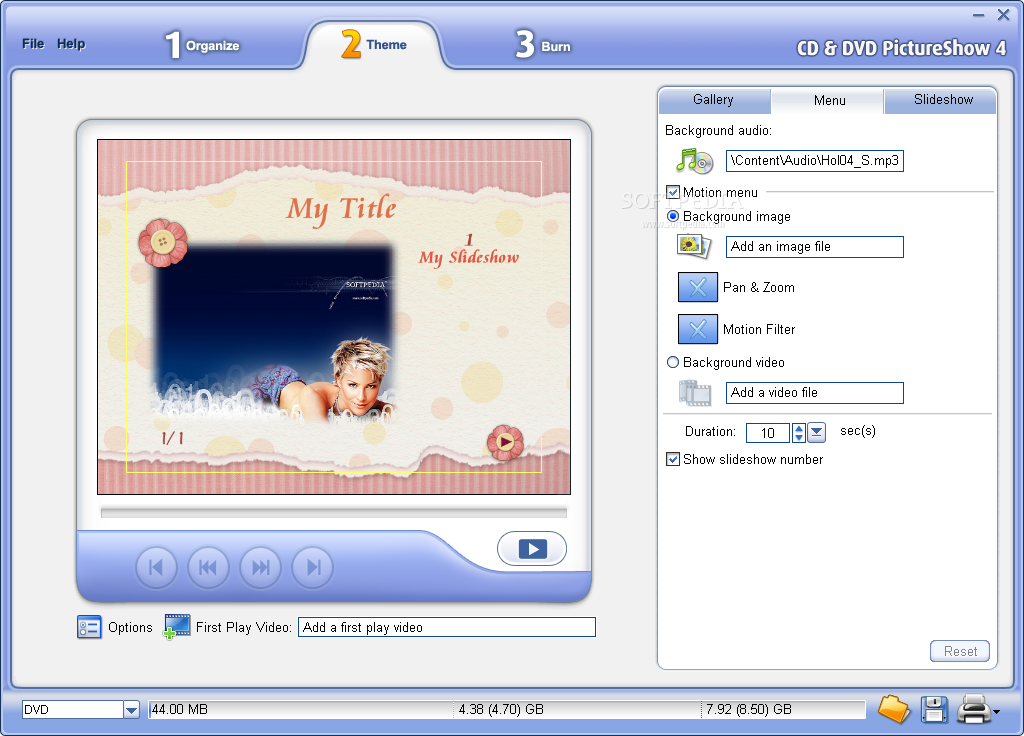1024x736 pixels.
Task: Click the Pan & Zoom icon button
Action: pyautogui.click(x=697, y=287)
